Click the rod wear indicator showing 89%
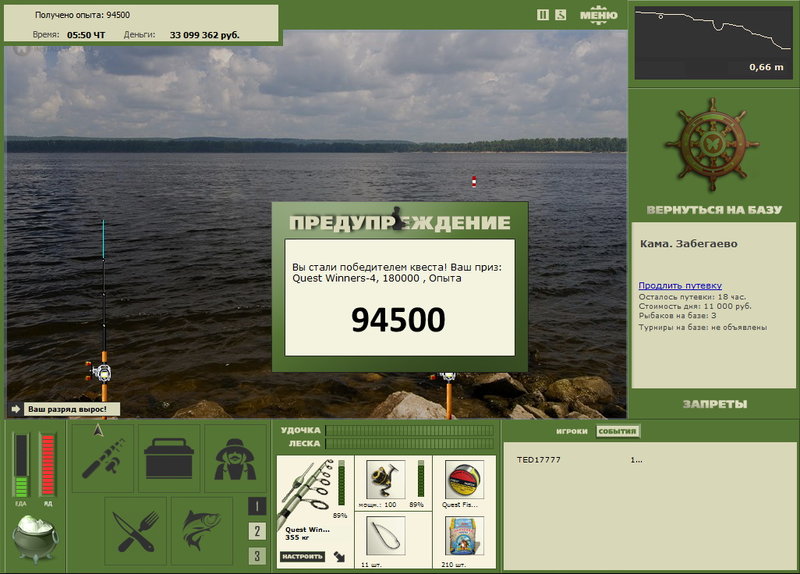The image size is (800, 574). (x=341, y=483)
